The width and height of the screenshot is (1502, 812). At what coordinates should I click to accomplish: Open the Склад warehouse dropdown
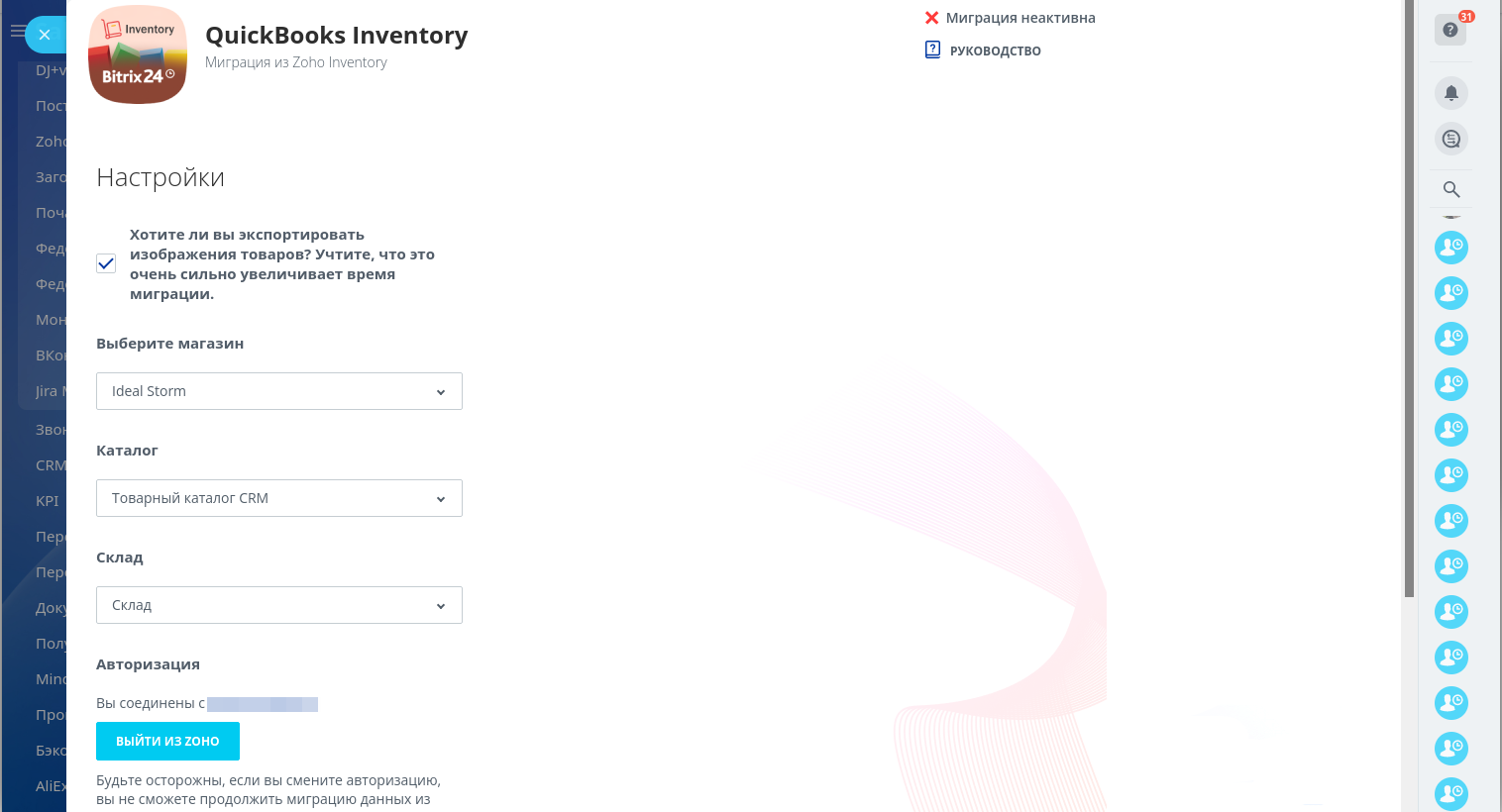click(279, 605)
